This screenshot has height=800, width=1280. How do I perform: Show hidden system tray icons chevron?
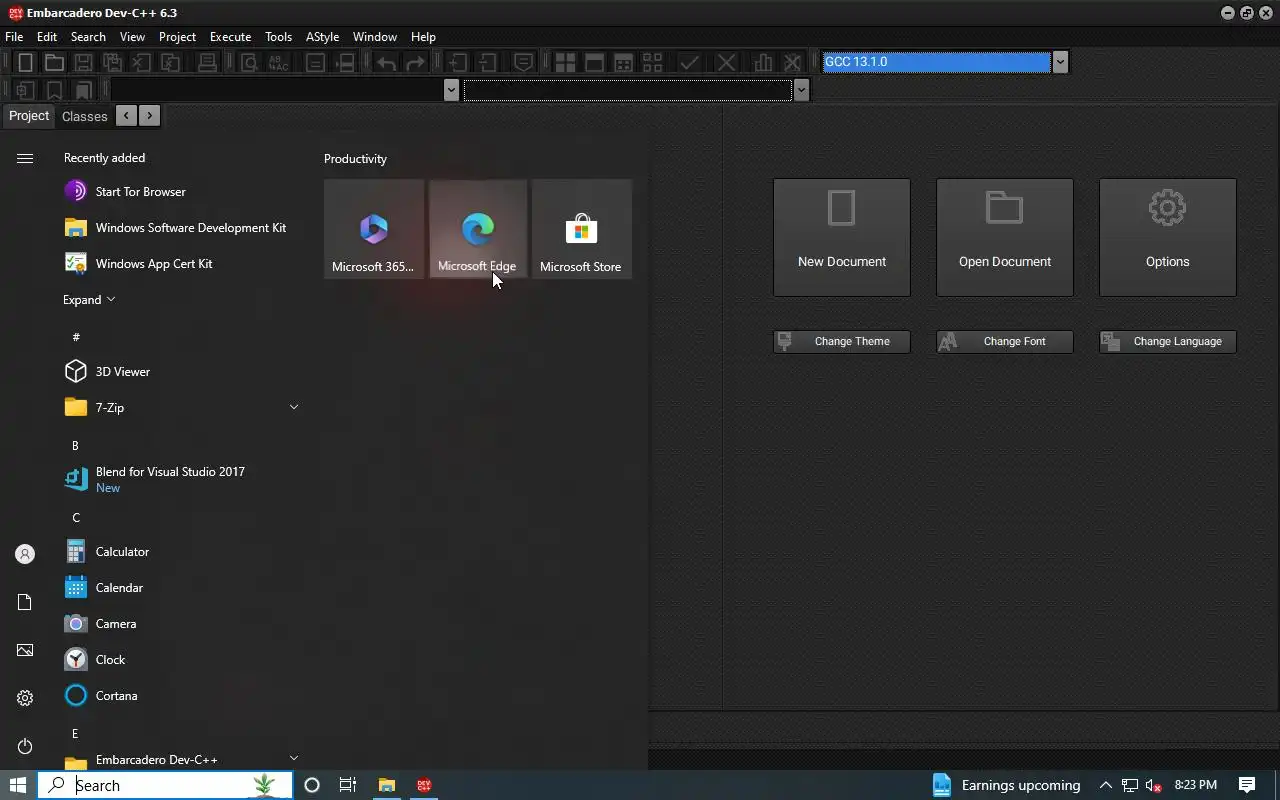[1105, 785]
